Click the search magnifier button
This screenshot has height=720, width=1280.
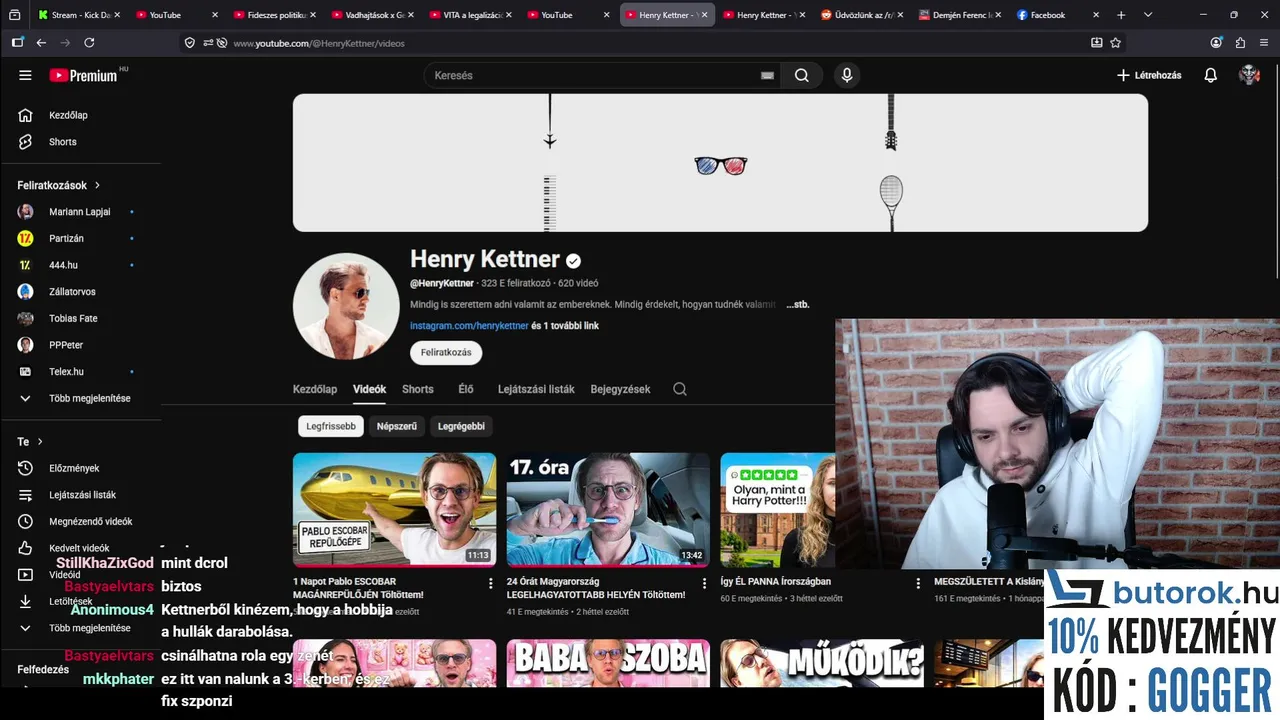pos(801,75)
